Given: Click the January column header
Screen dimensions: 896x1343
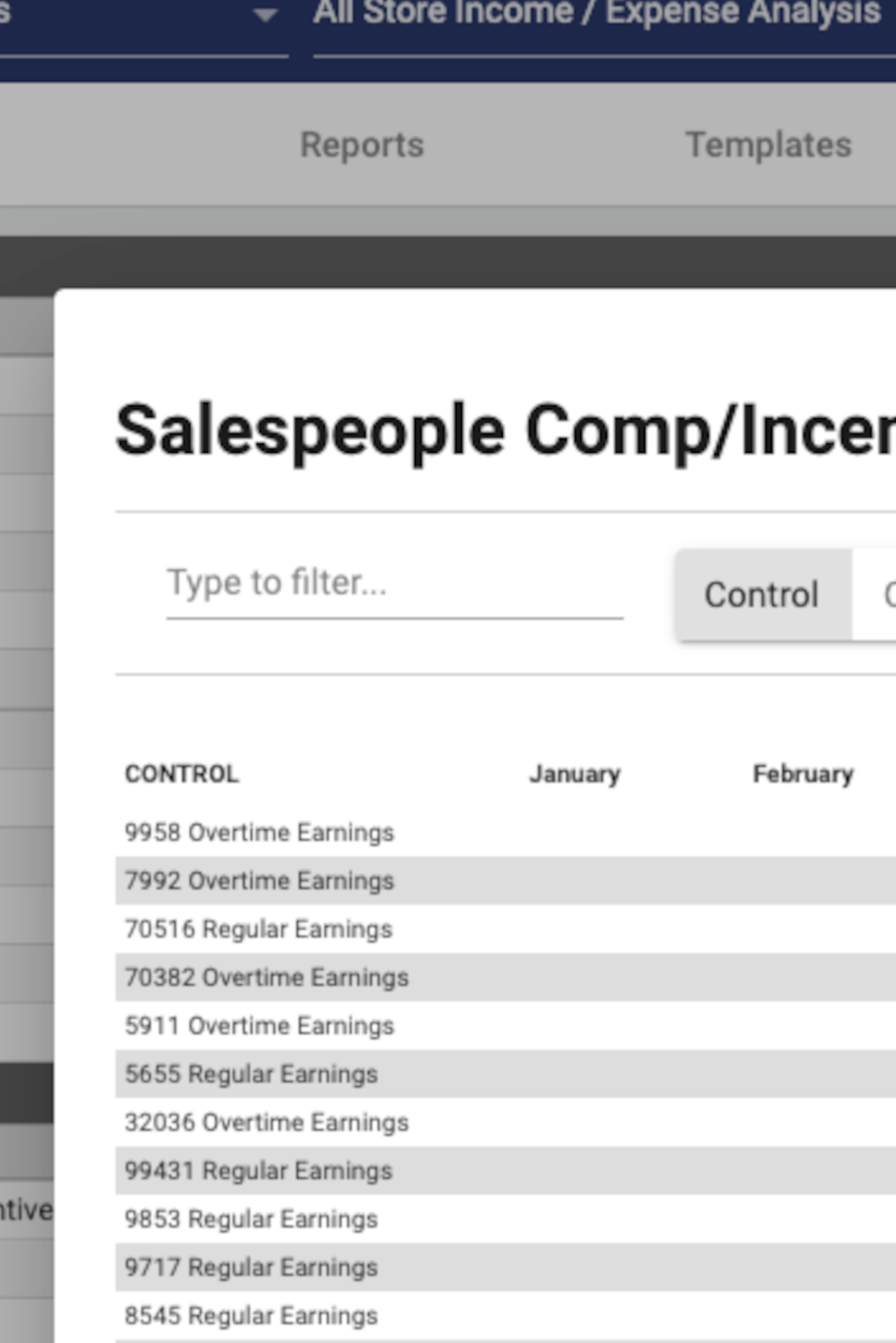Looking at the screenshot, I should tap(575, 774).
